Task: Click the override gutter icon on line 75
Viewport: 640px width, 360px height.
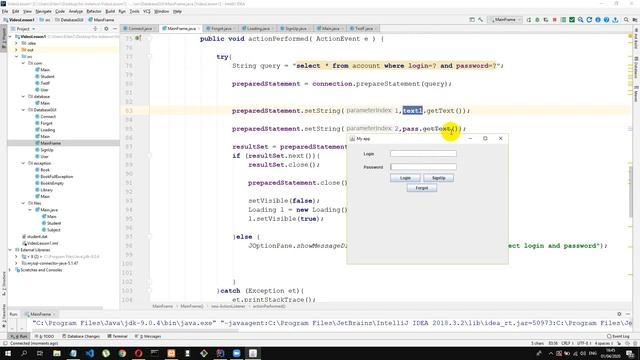Action: click(x=138, y=38)
